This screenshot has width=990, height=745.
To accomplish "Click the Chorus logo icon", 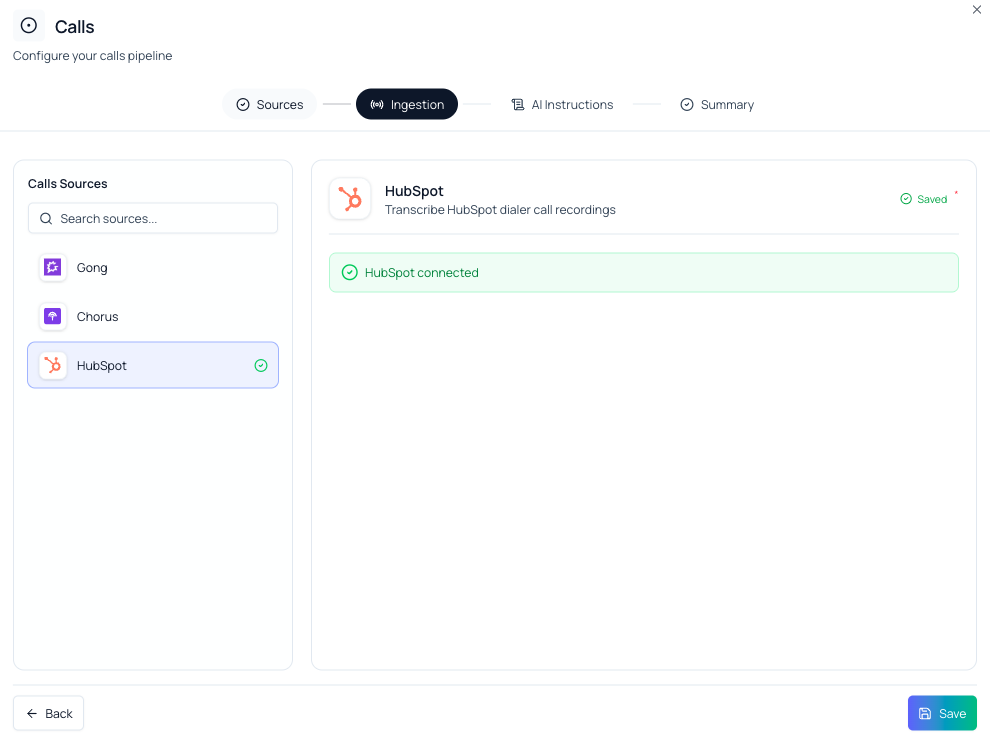I will pyautogui.click(x=52, y=316).
